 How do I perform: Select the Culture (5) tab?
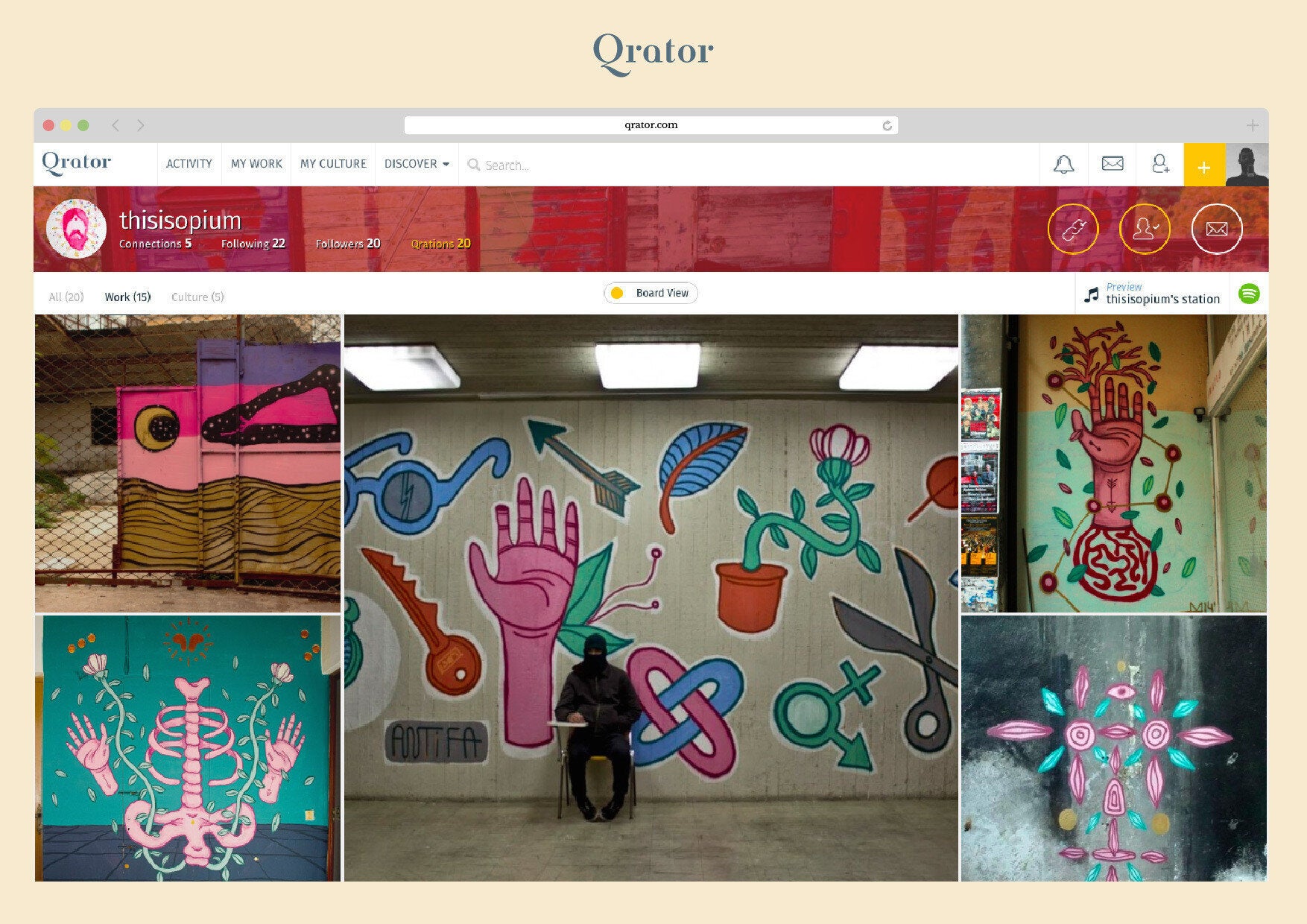point(197,297)
